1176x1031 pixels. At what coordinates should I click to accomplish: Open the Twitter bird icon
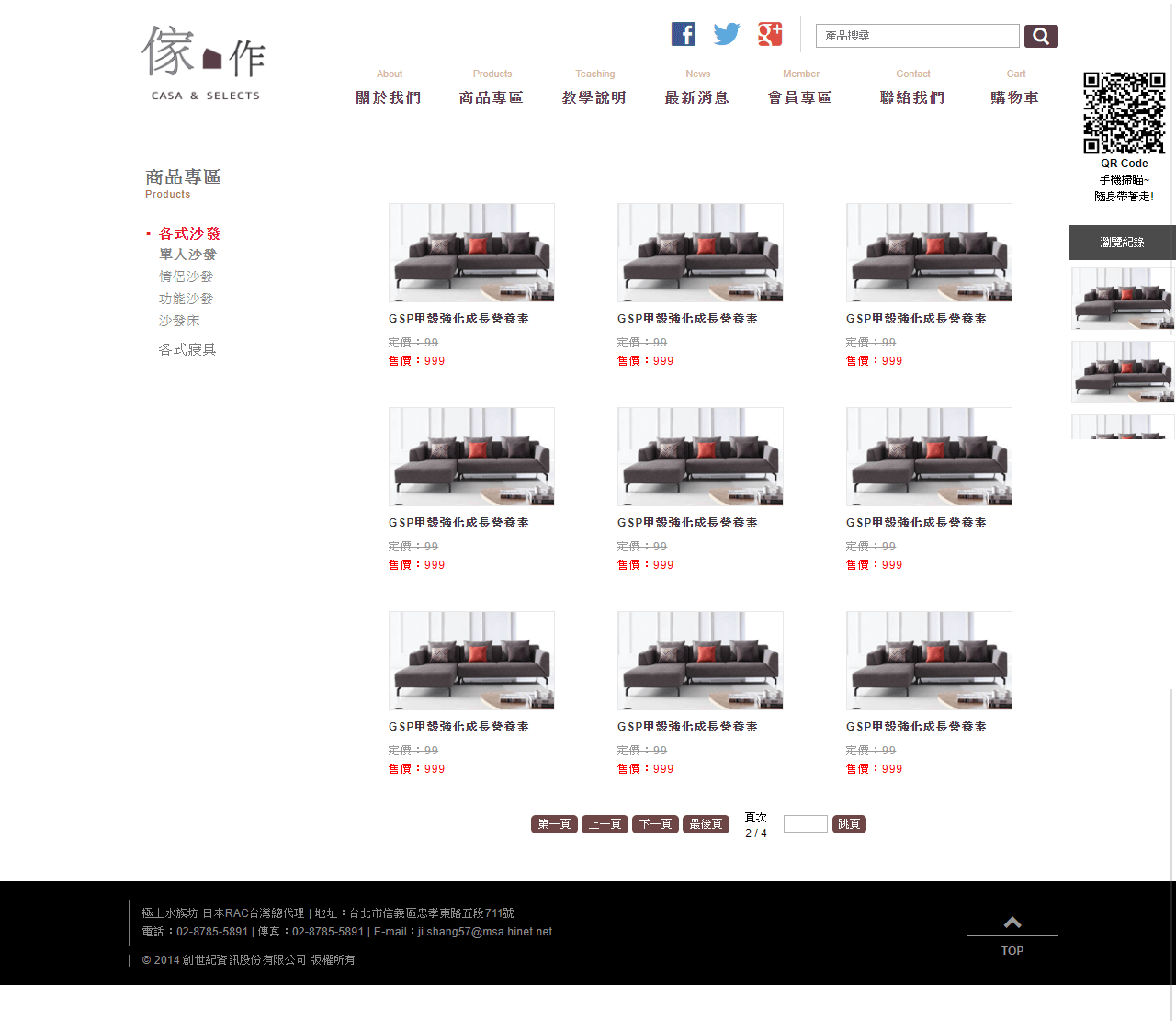(727, 34)
